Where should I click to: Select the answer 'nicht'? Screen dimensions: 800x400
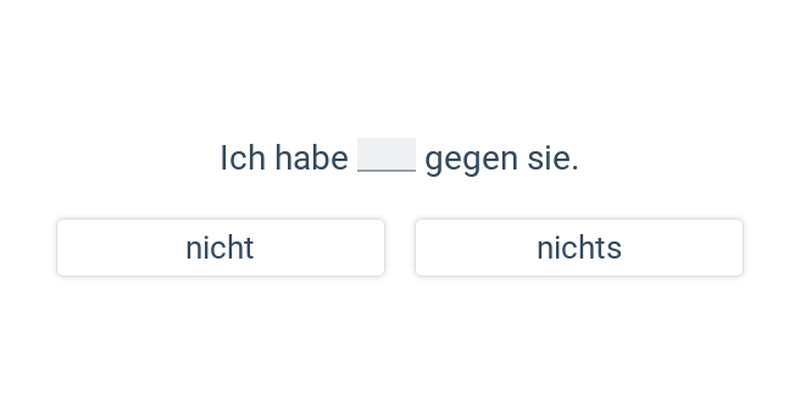pyautogui.click(x=220, y=247)
